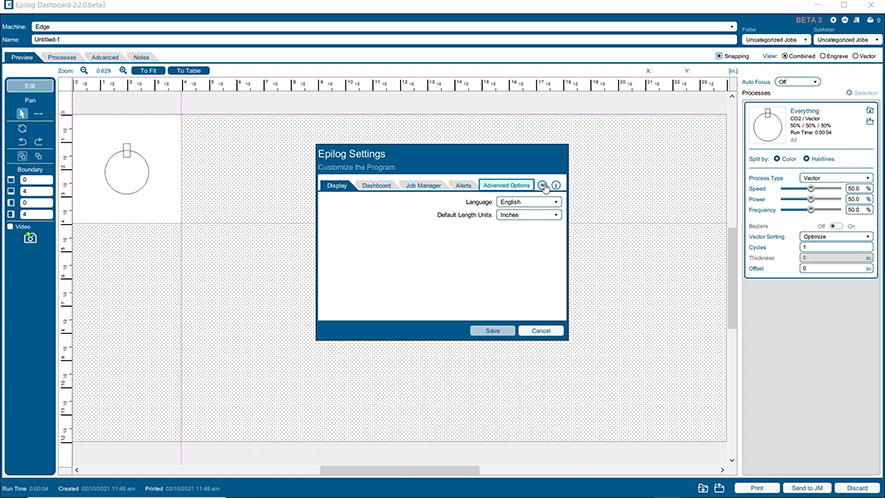
Task: Open the Advanced Options tab
Action: (x=505, y=185)
